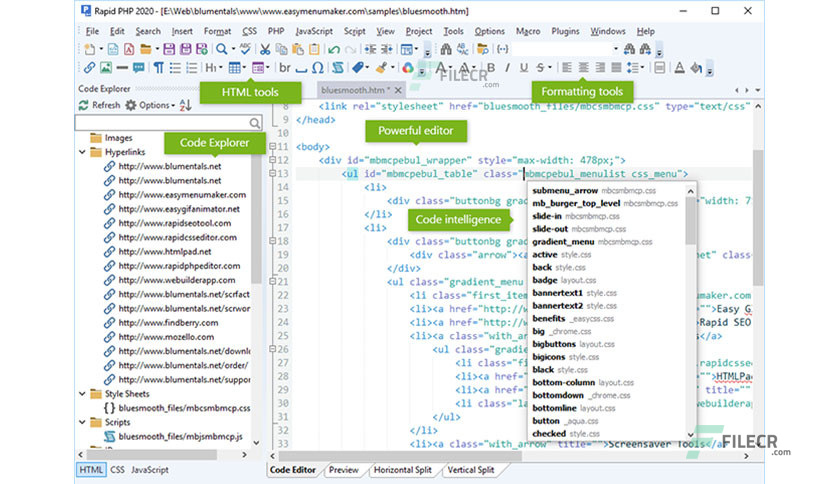836x484 pixels.
Task: Open the PHP menu
Action: click(276, 31)
